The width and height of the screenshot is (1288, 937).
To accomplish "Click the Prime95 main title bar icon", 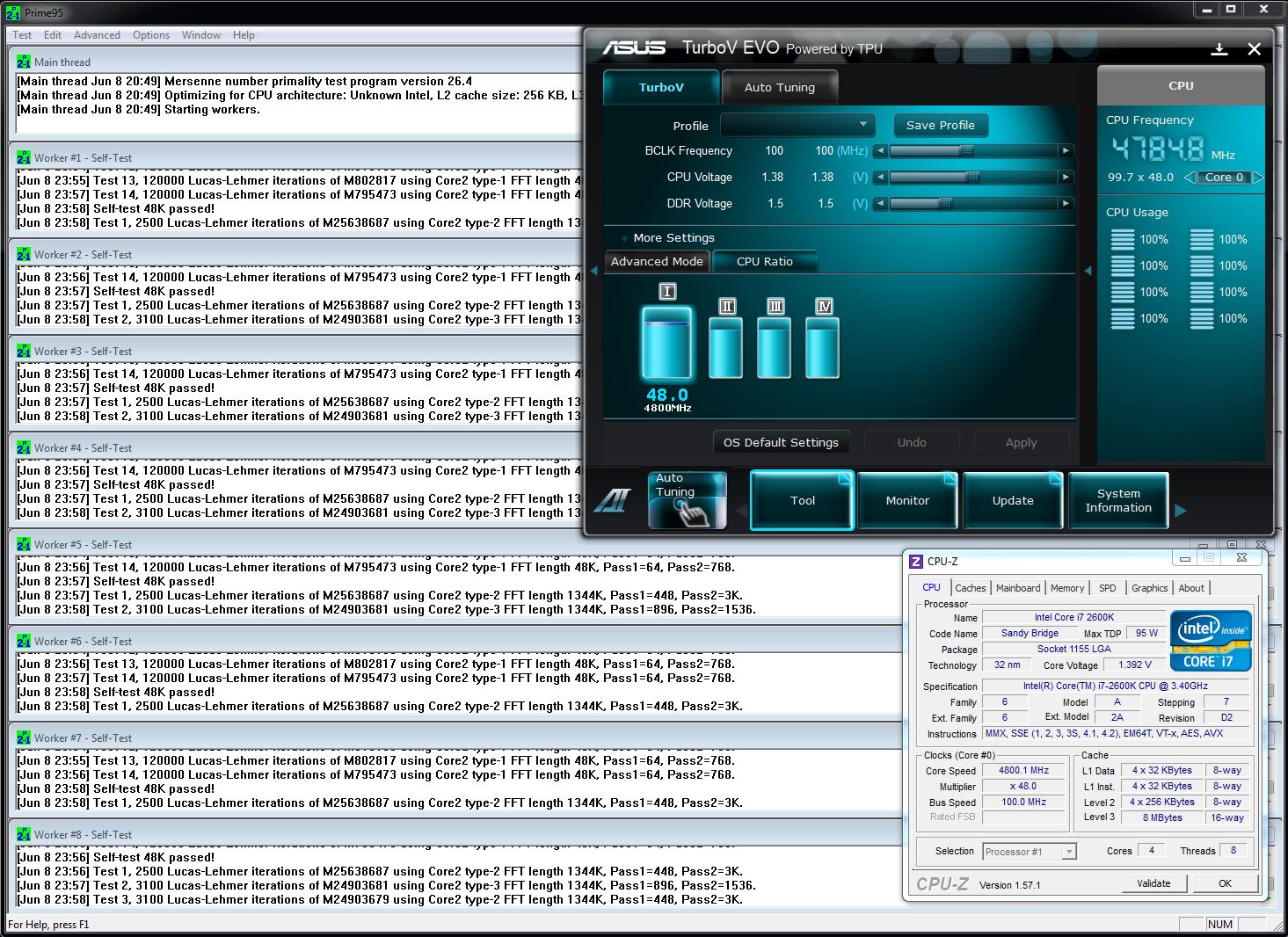I will (x=13, y=13).
